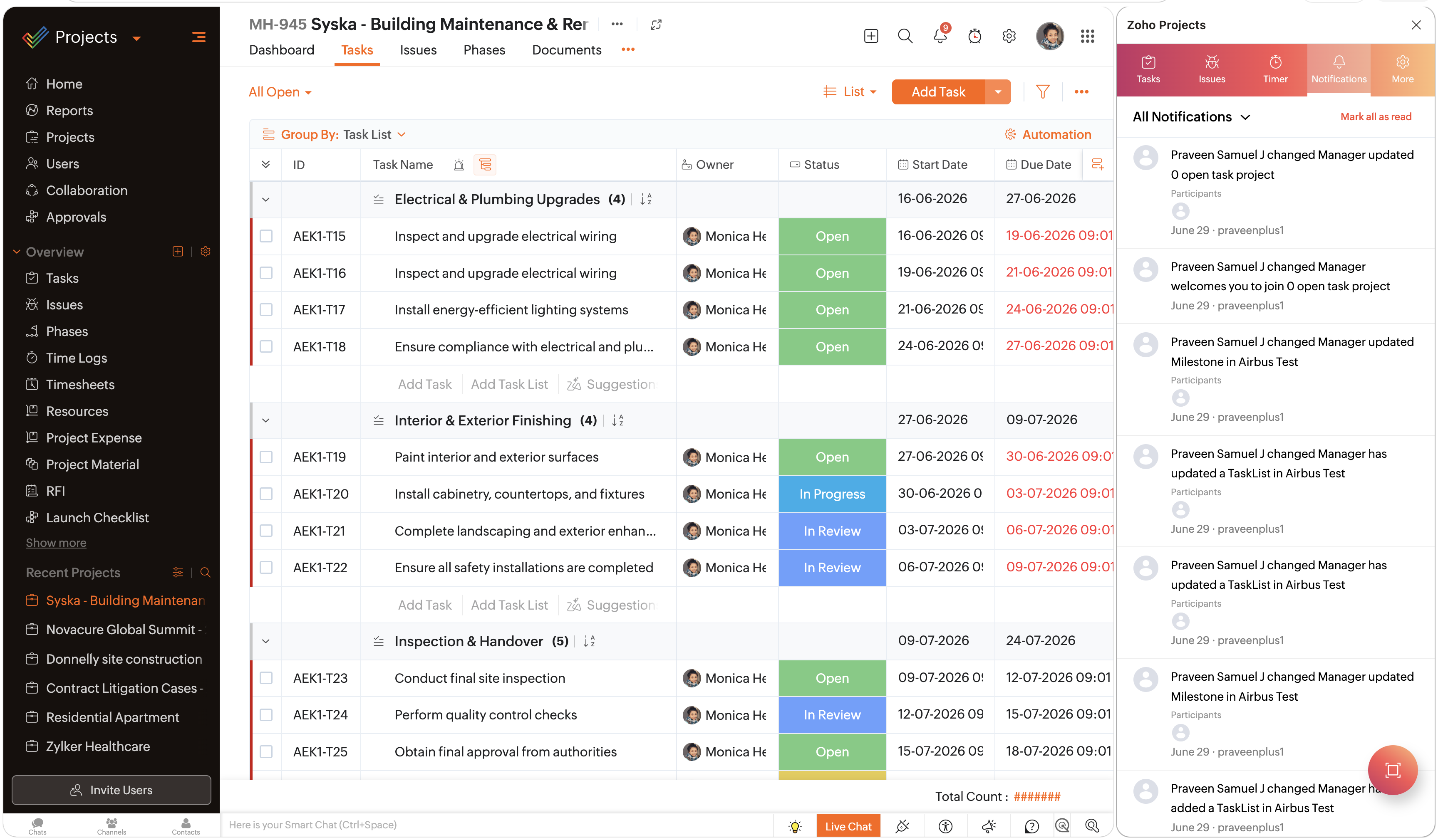The width and height of the screenshot is (1438, 840).
Task: Open the More tab in Zoho Projects panel
Action: point(1403,70)
